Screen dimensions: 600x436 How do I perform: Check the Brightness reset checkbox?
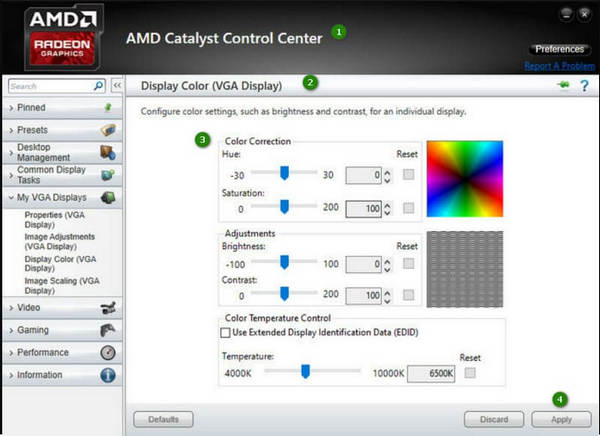(408, 263)
